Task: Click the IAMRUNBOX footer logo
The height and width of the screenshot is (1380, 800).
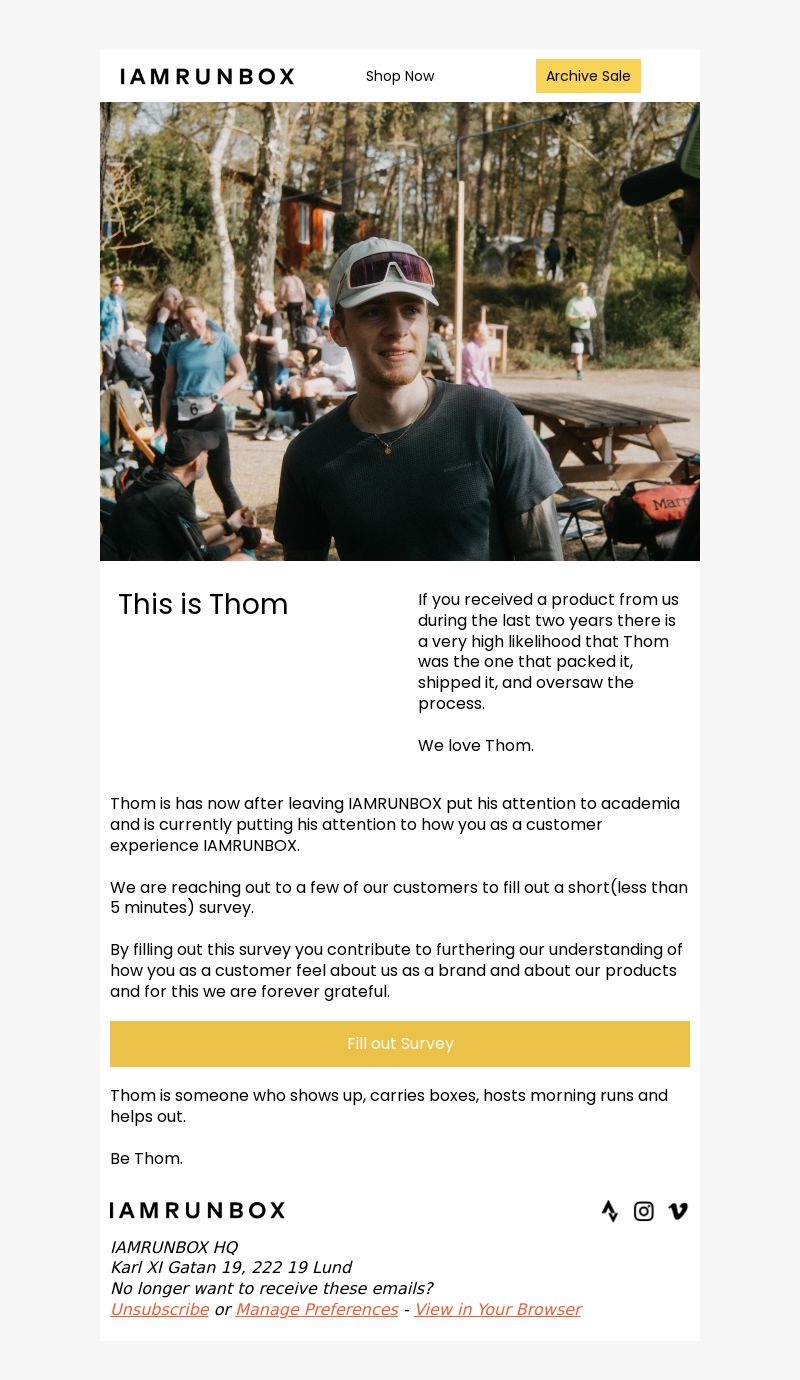Action: tap(197, 1210)
